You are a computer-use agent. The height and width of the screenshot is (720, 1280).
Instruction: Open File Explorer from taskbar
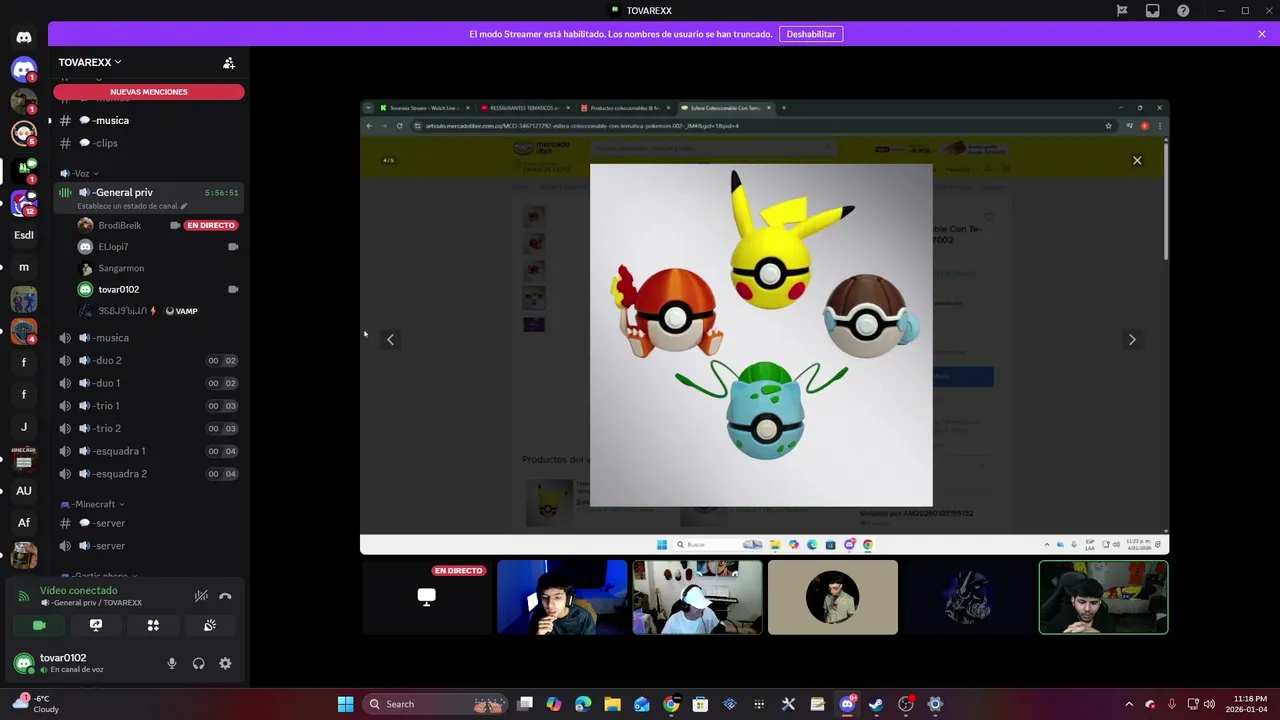click(x=612, y=704)
